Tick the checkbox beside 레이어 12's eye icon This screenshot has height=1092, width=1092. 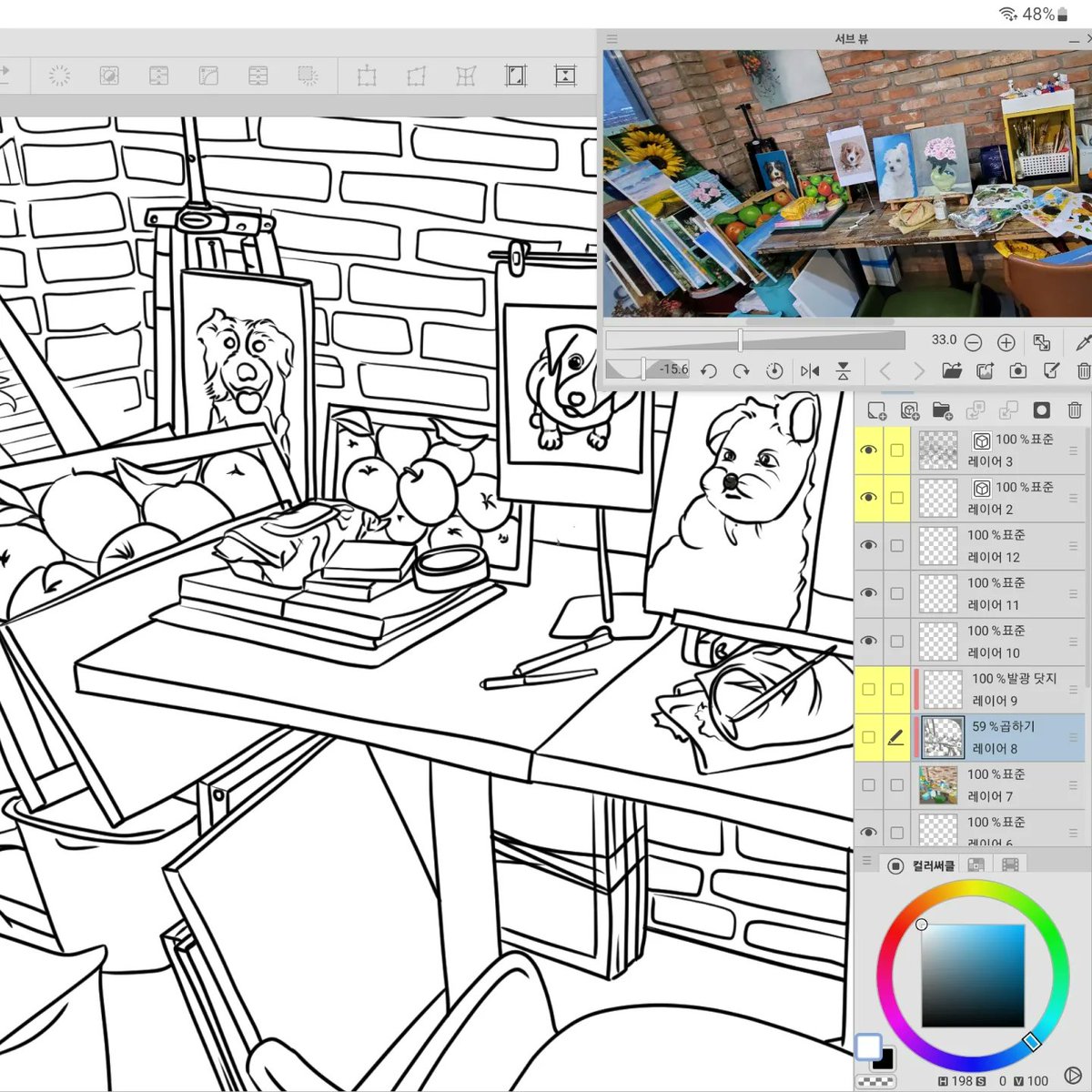(x=896, y=545)
